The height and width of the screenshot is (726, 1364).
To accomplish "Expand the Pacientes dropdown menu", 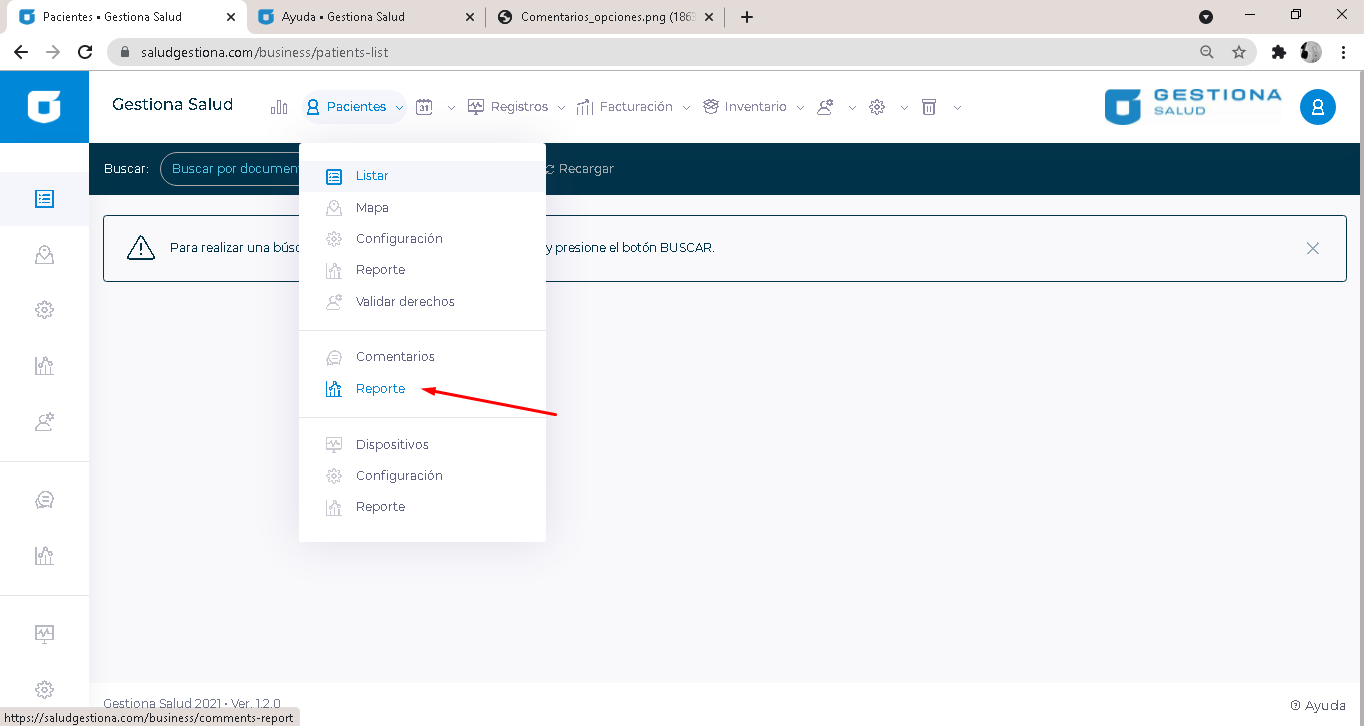I will click(x=355, y=107).
